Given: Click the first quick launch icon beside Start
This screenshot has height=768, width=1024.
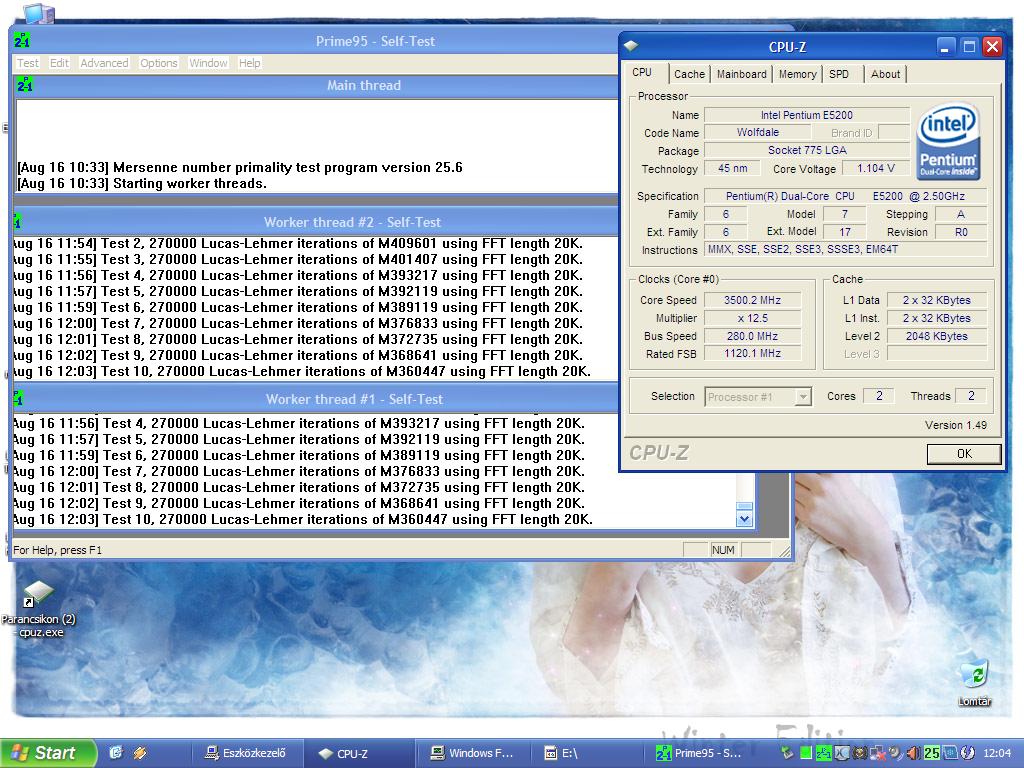Looking at the screenshot, I should (x=116, y=753).
